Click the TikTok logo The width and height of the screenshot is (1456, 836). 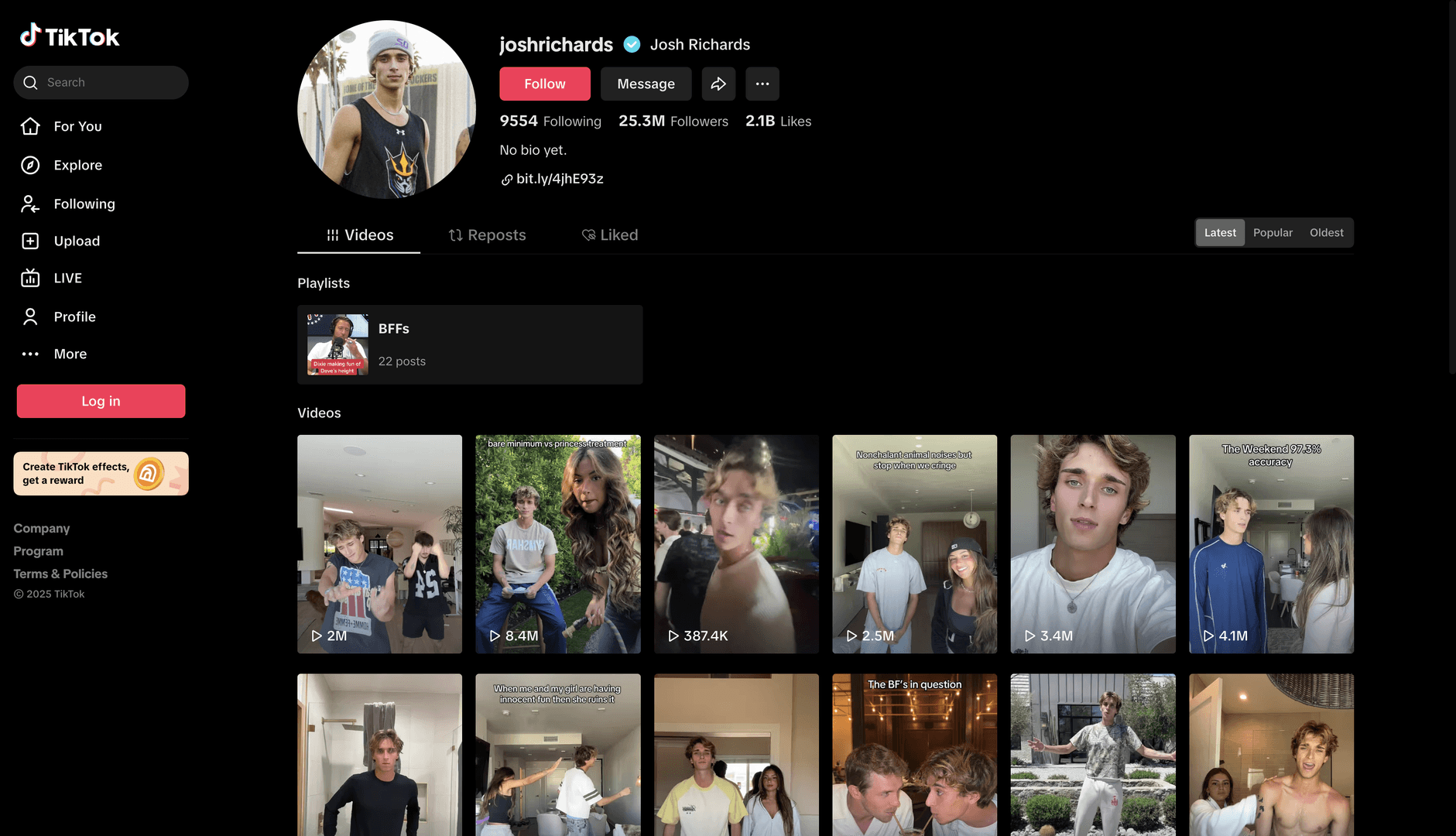(70, 36)
